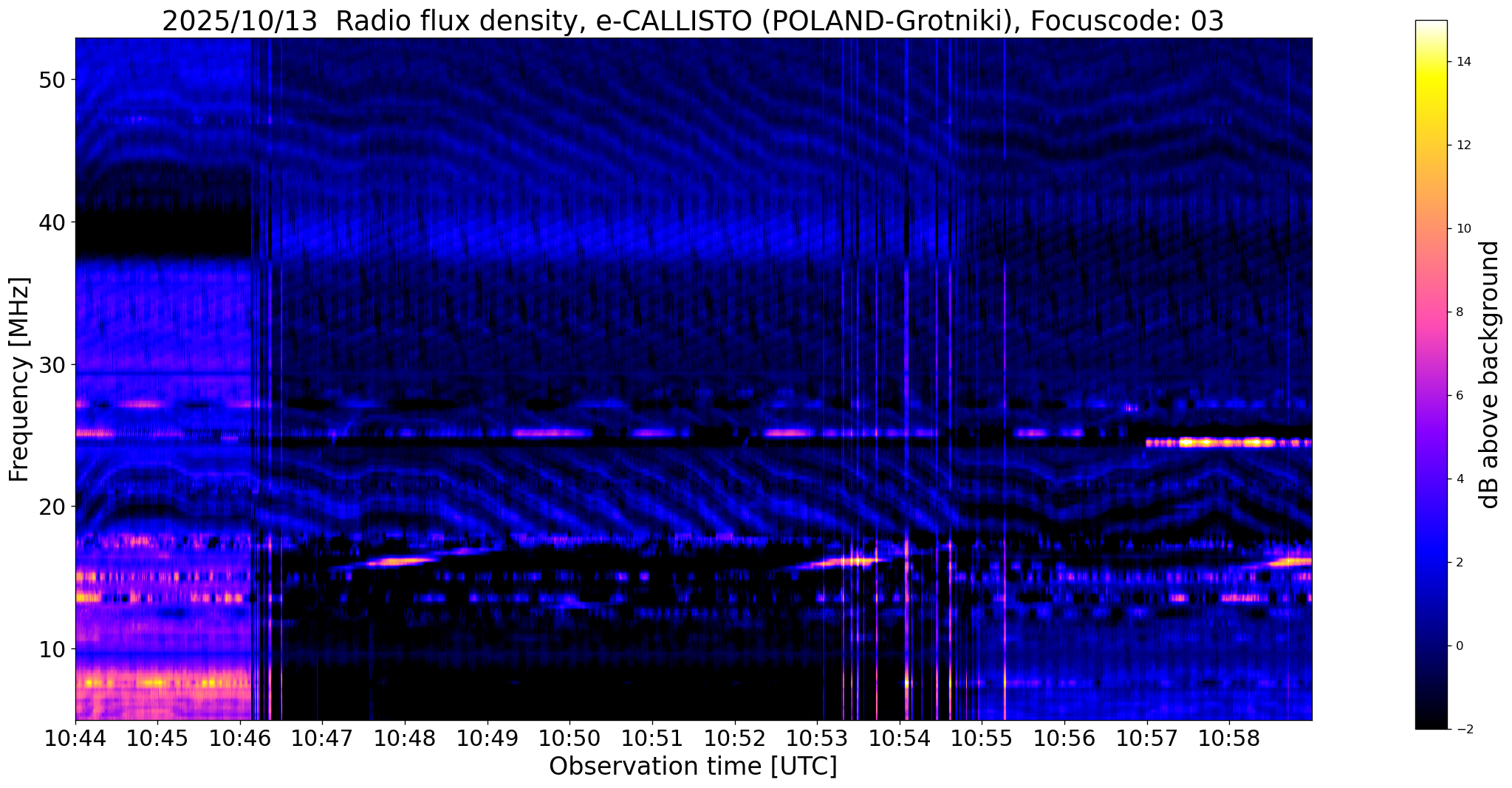
Task: Click the black bottom end of the colorbar
Action: pos(1431,720)
